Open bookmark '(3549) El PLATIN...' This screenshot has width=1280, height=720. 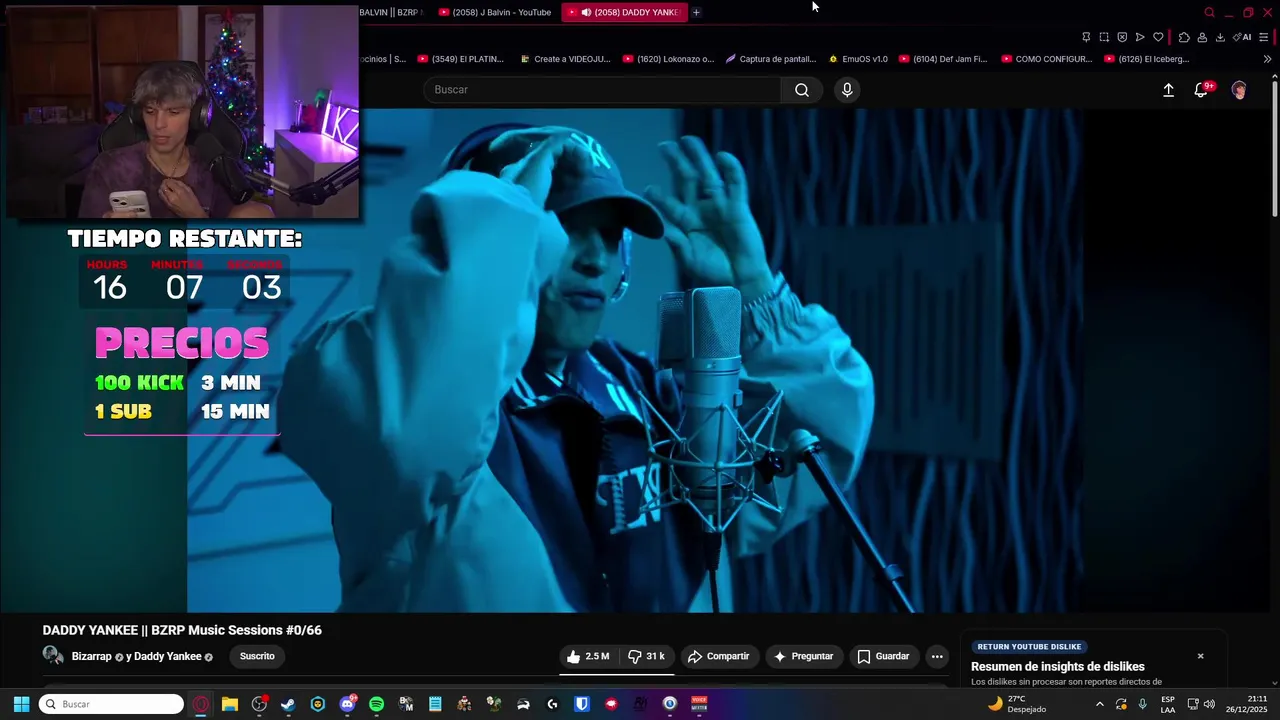(x=461, y=59)
